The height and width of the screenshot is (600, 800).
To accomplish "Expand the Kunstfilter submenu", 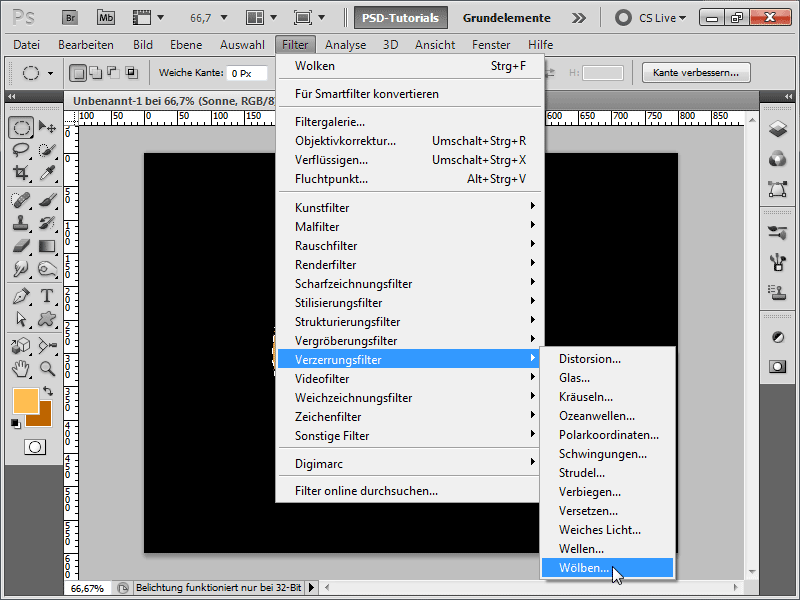I will pos(410,208).
